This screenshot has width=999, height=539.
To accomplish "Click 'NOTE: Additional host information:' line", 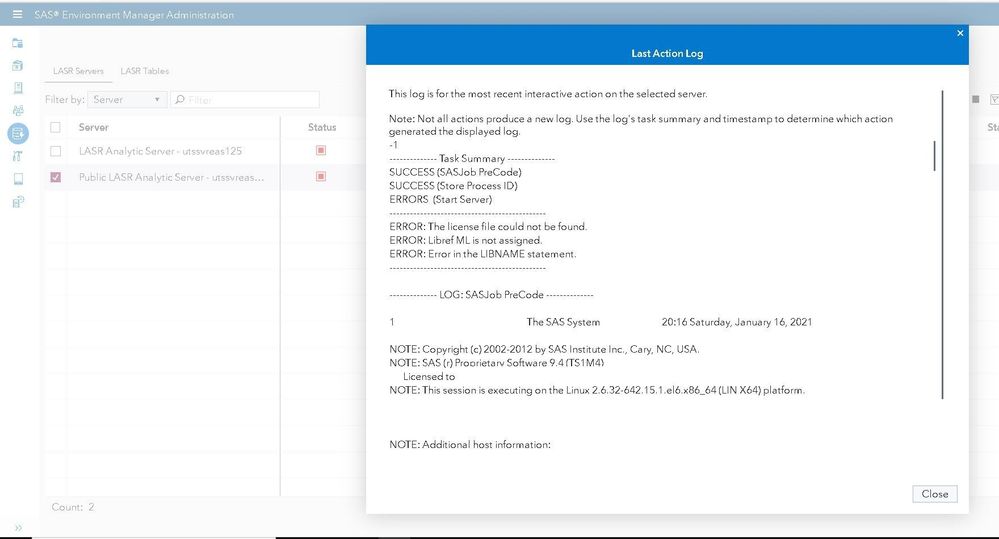I will click(x=470, y=444).
